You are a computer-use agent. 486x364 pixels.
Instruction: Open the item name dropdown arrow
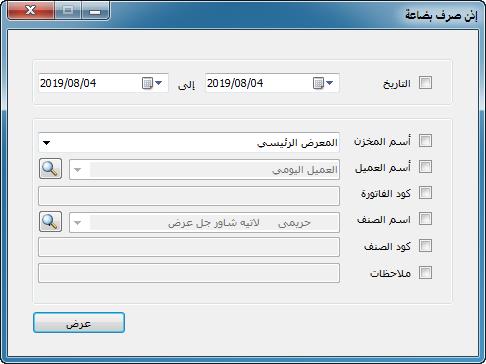tap(78, 223)
